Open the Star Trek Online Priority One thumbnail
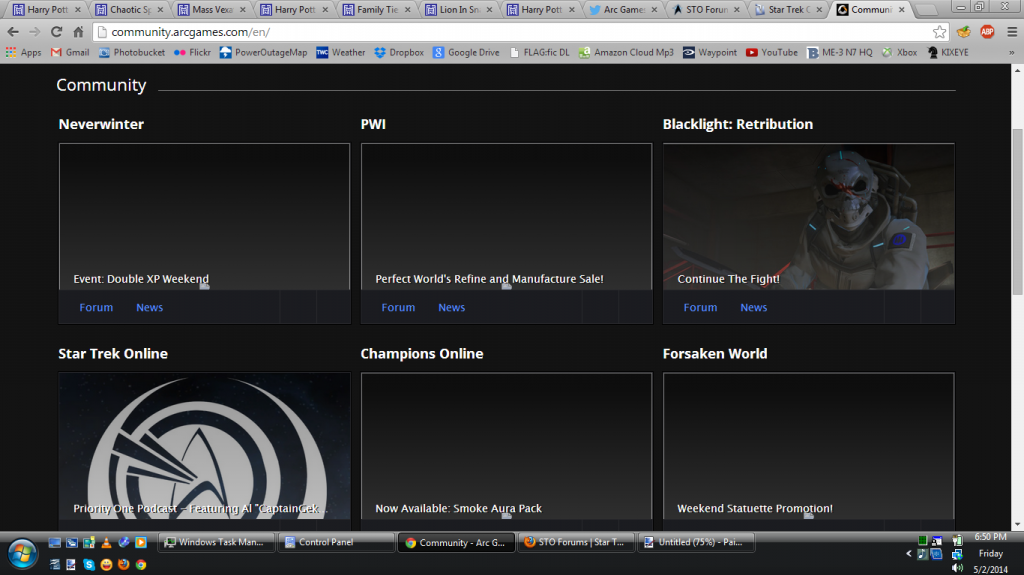The image size is (1024, 575). (x=204, y=446)
